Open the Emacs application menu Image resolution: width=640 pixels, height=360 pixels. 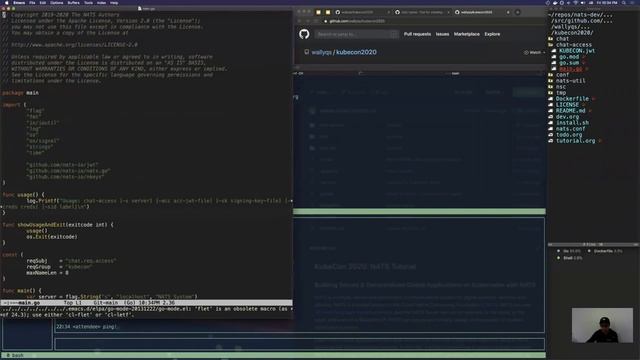click(19, 2)
